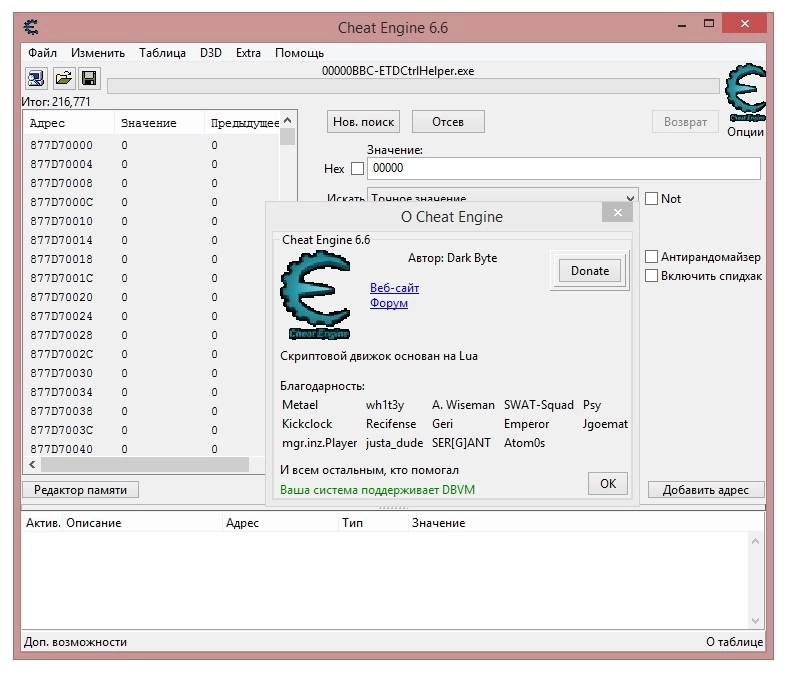Click the scan progress bar
The image size is (791, 679).
coord(413,86)
